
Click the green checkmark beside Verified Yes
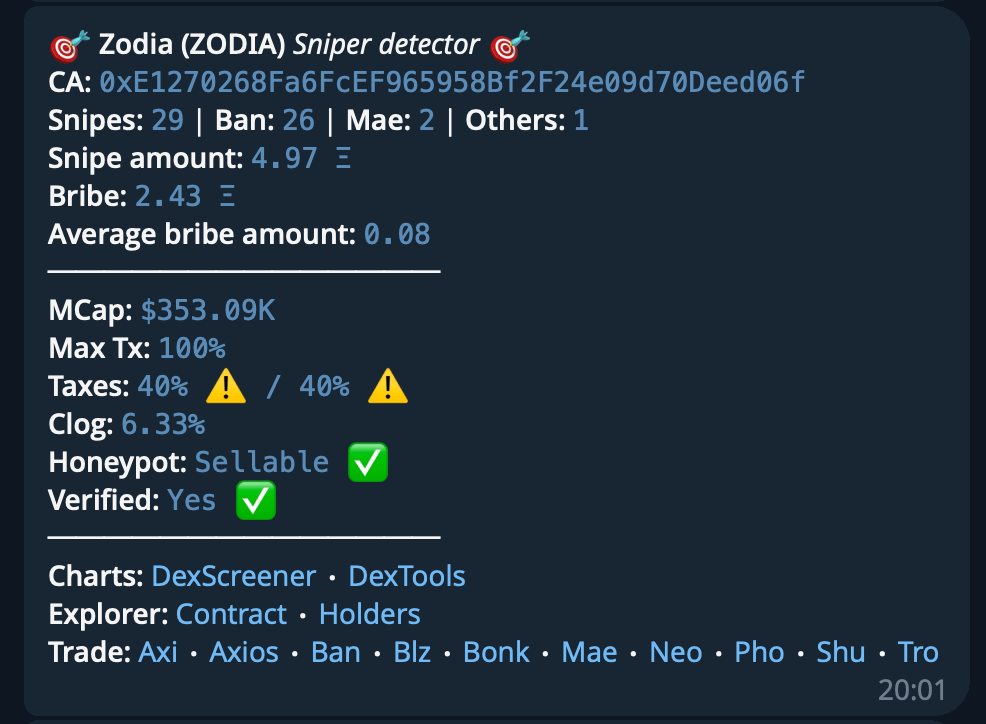tap(255, 499)
